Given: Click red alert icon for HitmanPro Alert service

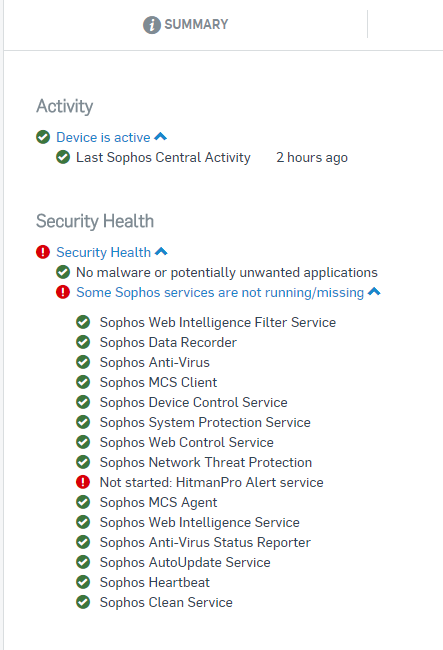Looking at the screenshot, I should [83, 482].
